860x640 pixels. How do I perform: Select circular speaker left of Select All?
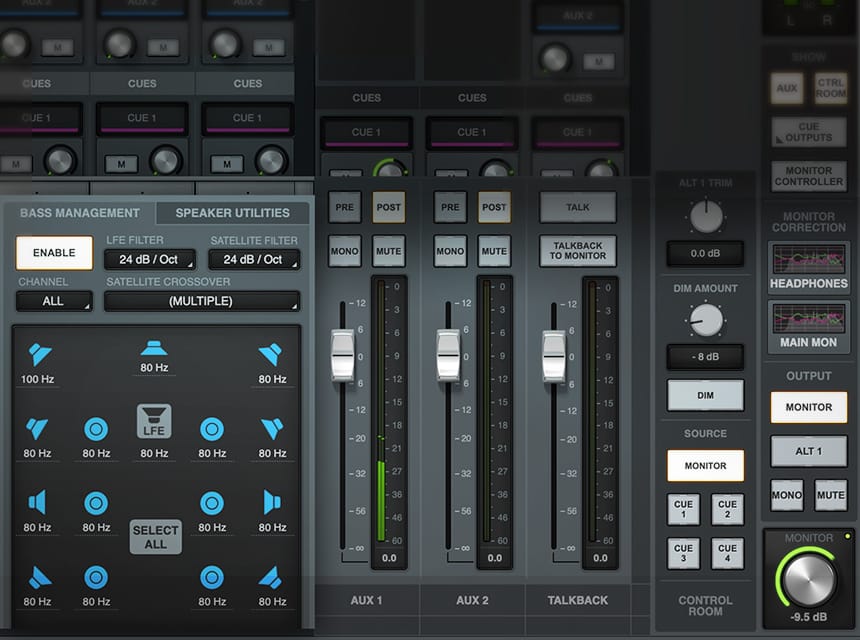pyautogui.click(x=96, y=503)
